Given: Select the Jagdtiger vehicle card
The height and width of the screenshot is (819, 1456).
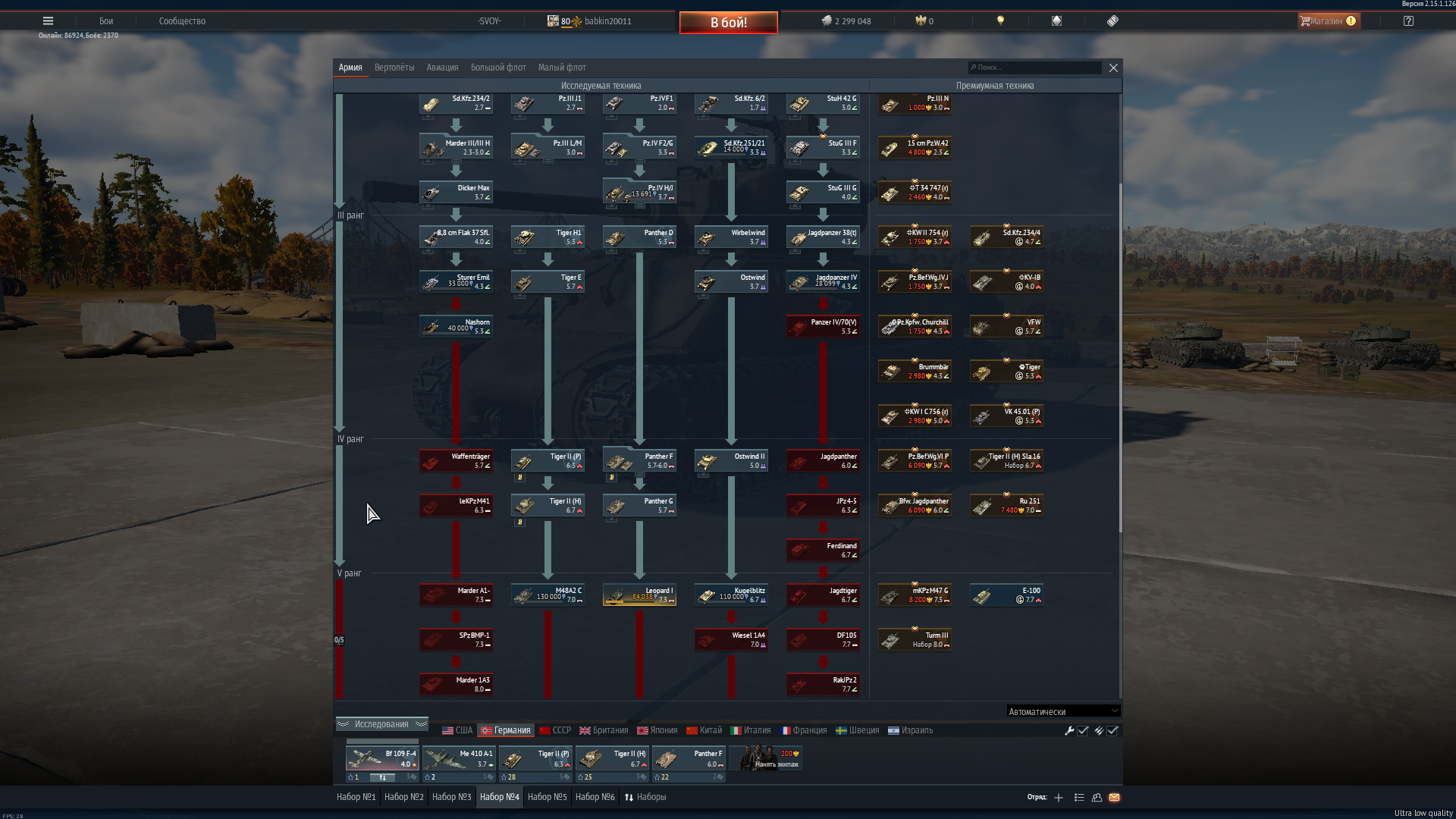Looking at the screenshot, I should (823, 595).
